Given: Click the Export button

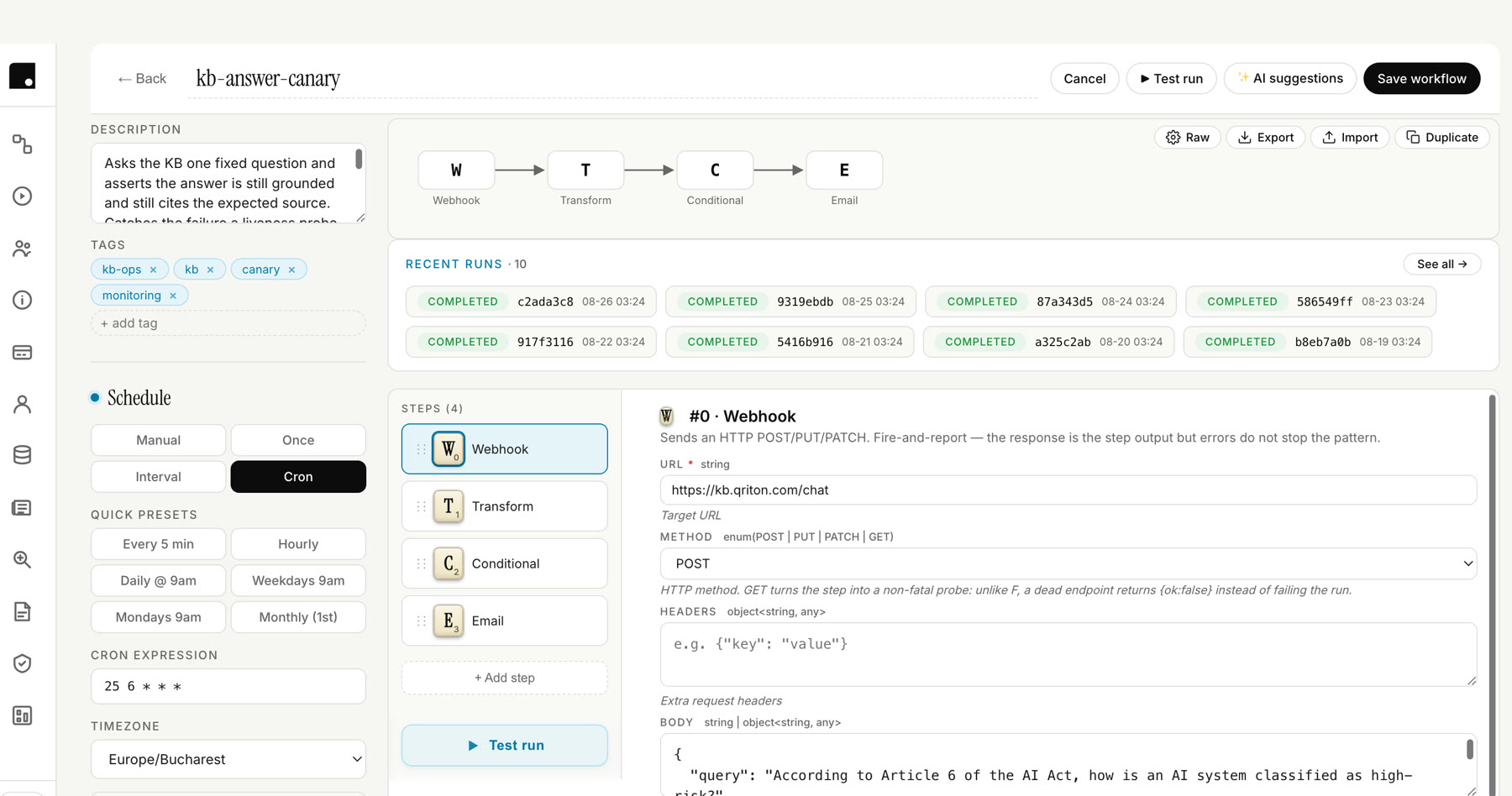Looking at the screenshot, I should point(1265,138).
